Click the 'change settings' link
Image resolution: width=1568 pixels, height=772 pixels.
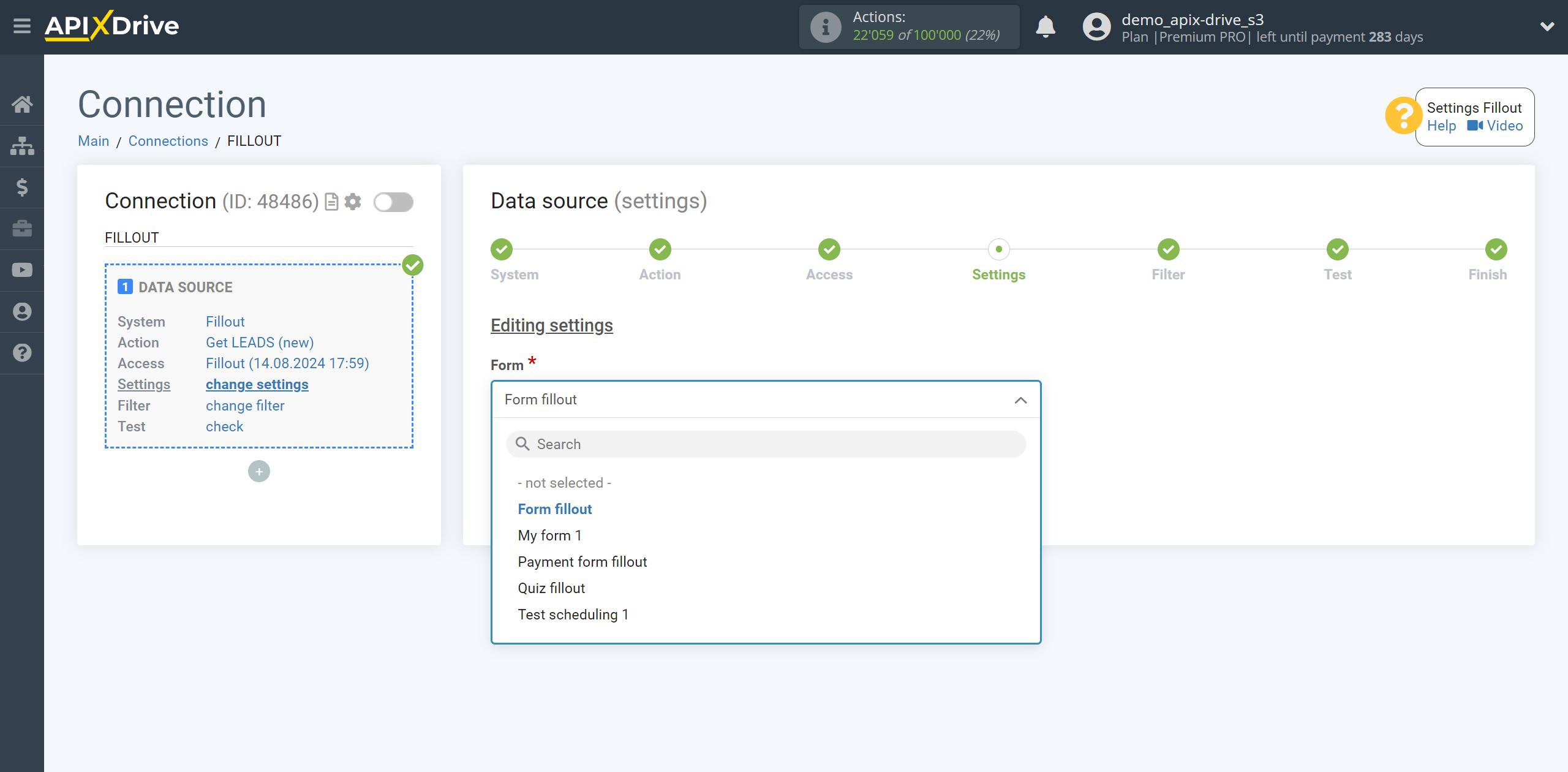(257, 384)
